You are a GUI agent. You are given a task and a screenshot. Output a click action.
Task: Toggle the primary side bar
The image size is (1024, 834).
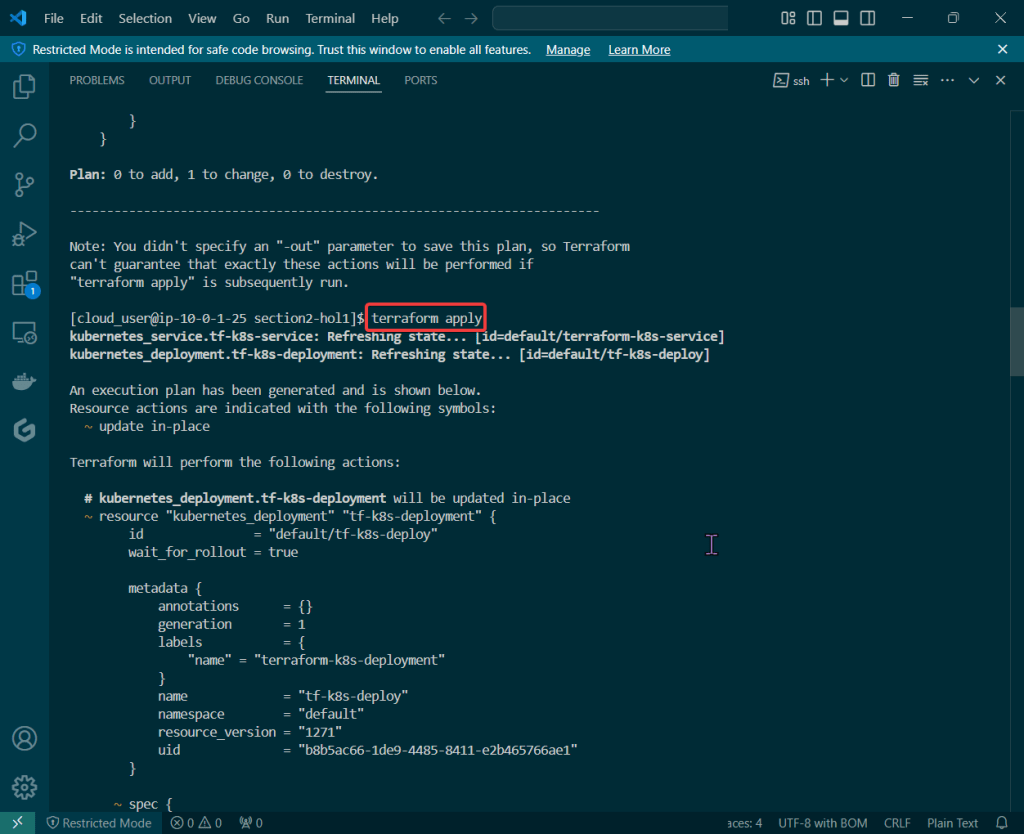coord(815,18)
